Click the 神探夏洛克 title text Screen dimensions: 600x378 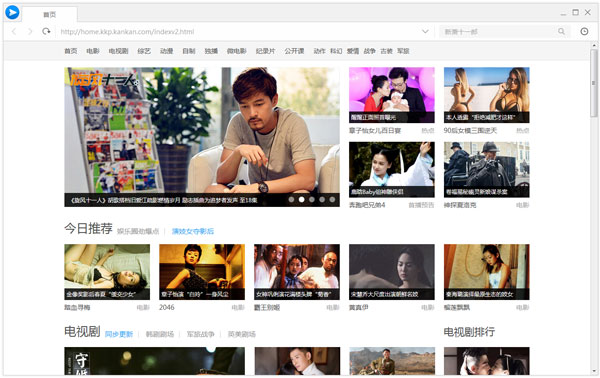460,205
